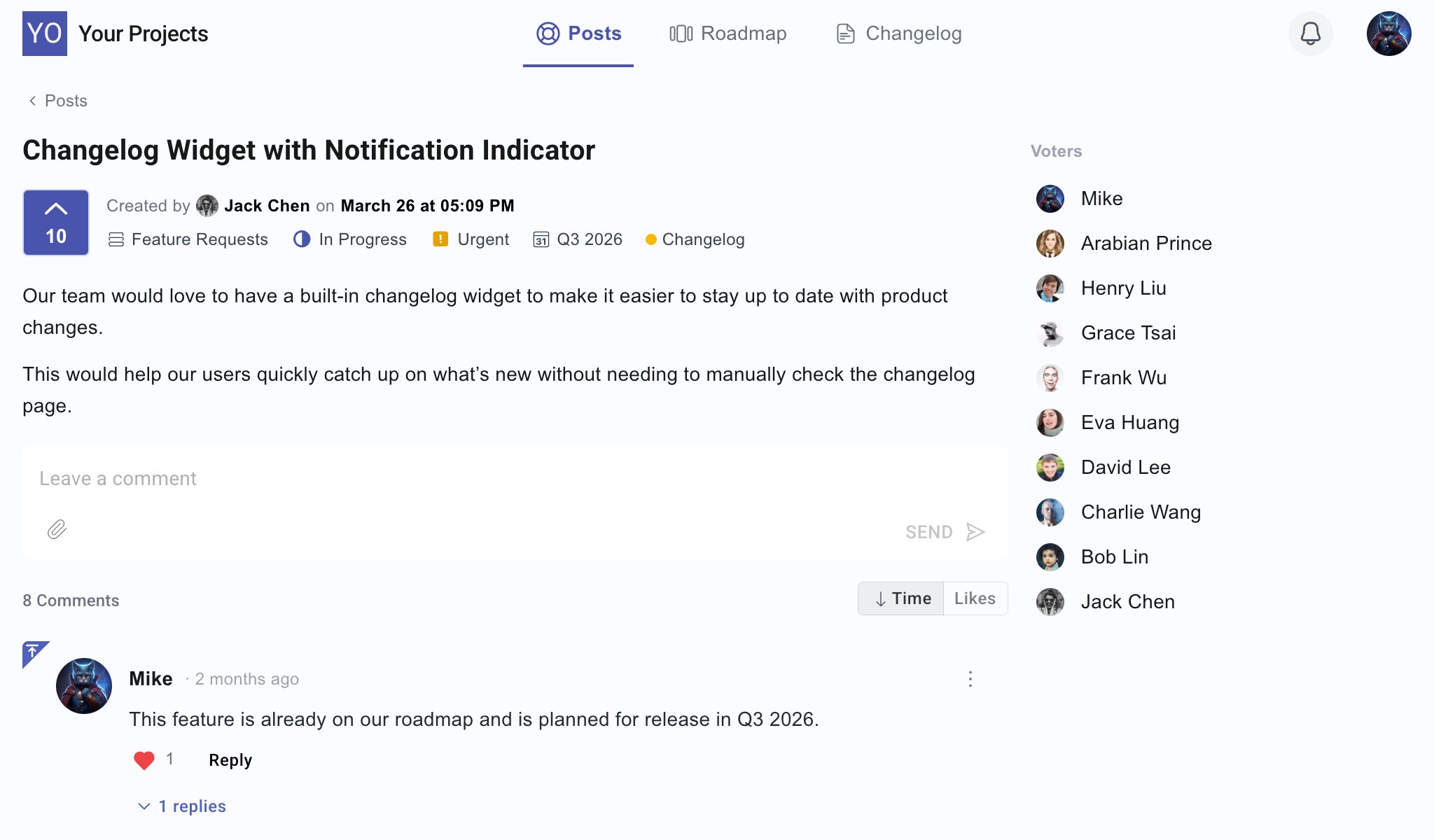
Task: Select the Charlie Wang voter name
Action: click(1141, 512)
